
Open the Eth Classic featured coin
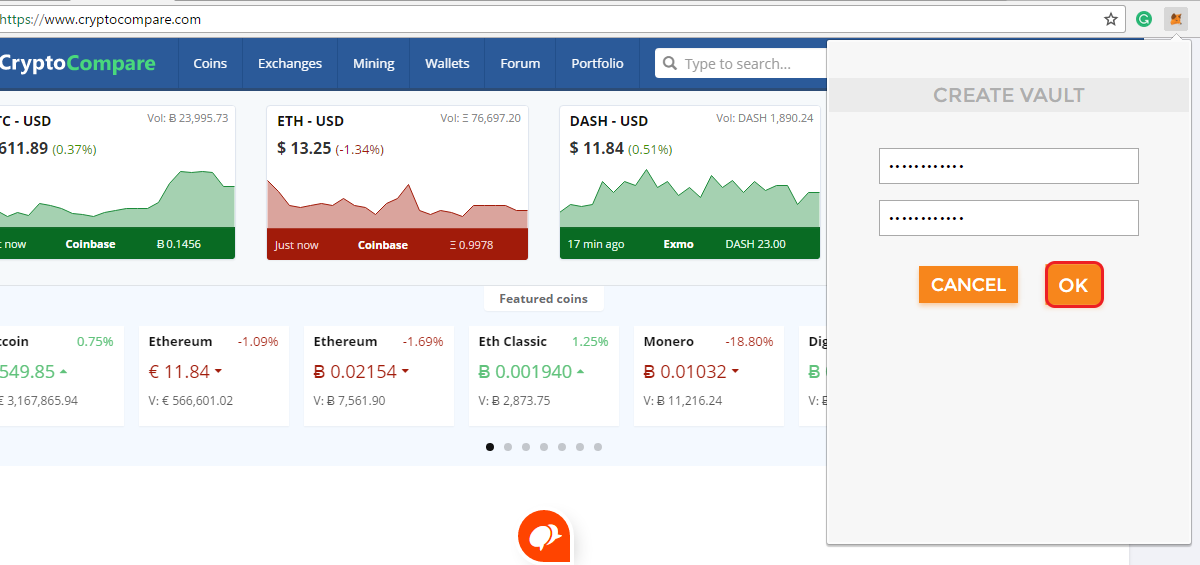[544, 376]
